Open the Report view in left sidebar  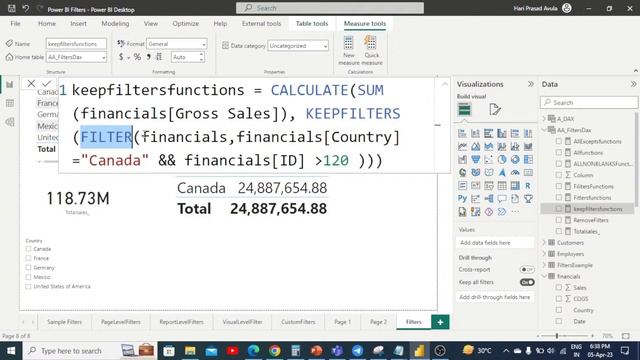pyautogui.click(x=10, y=84)
